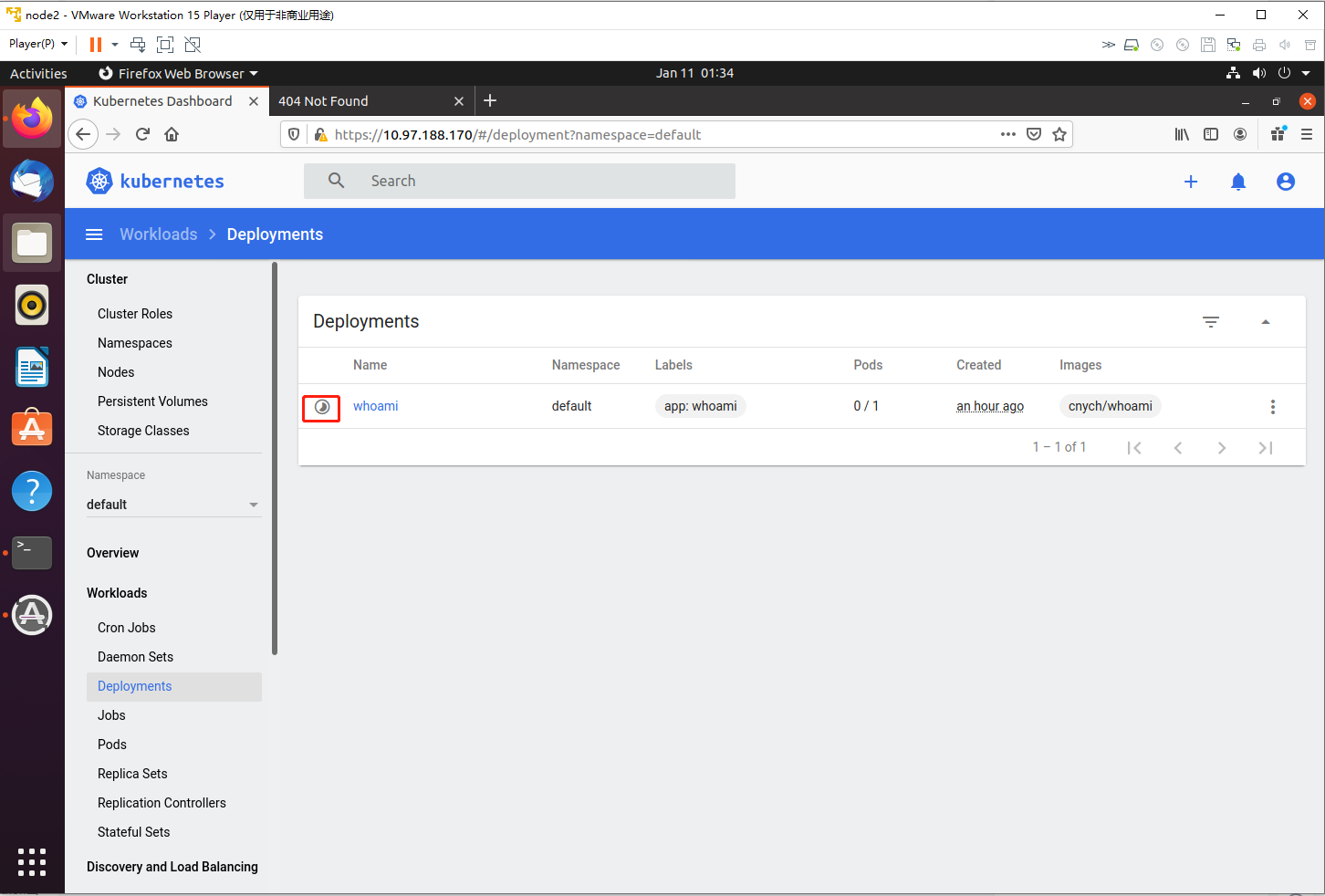Open the Firefox account icon

coord(1240,134)
